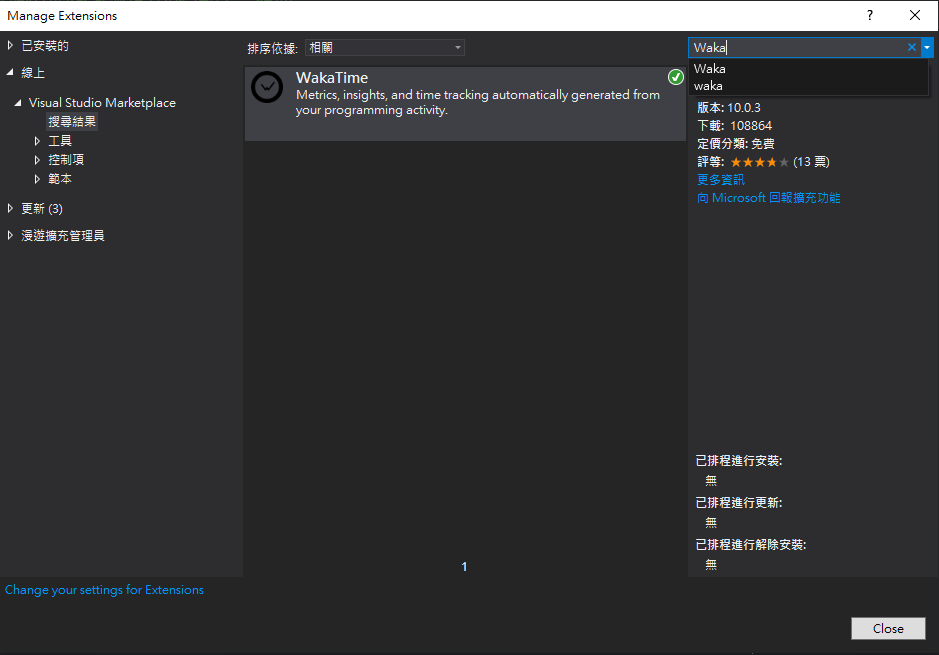Screen dimensions: 939x655
Task: Click the WakaTime clock logo icon
Action: tap(267, 87)
